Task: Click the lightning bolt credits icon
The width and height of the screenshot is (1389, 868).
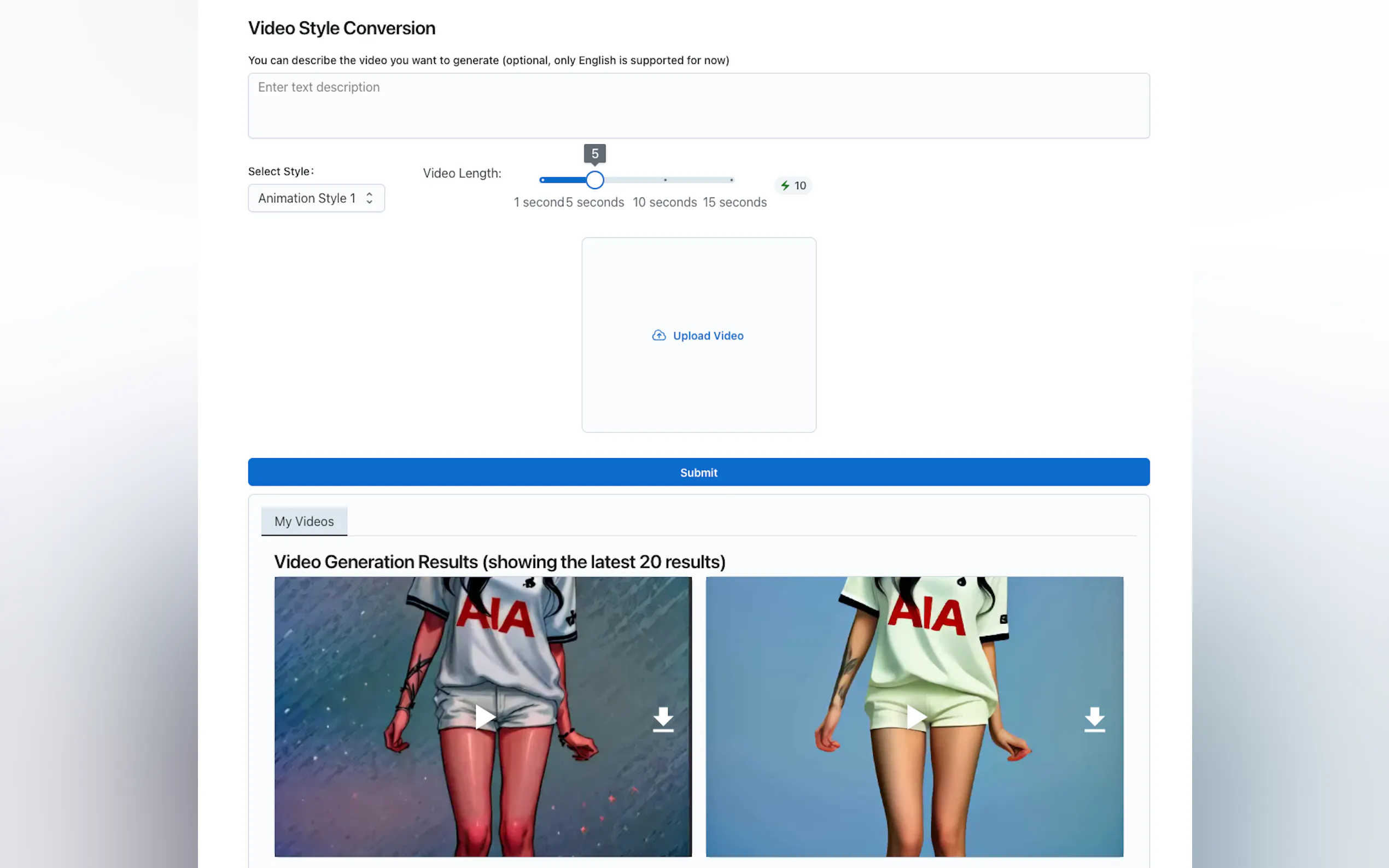Action: 785,185
